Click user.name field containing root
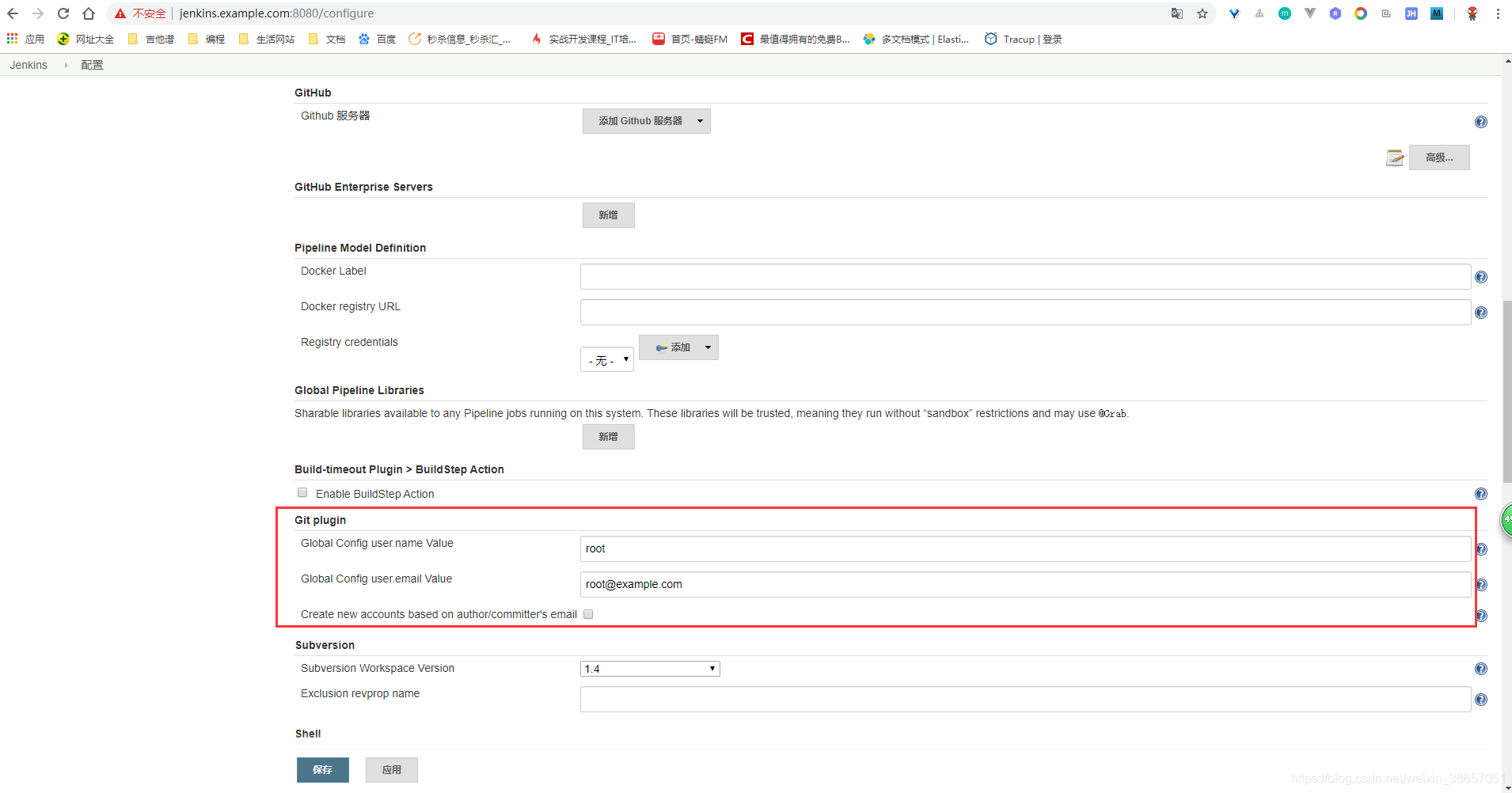This screenshot has width=1512, height=793. point(1025,549)
